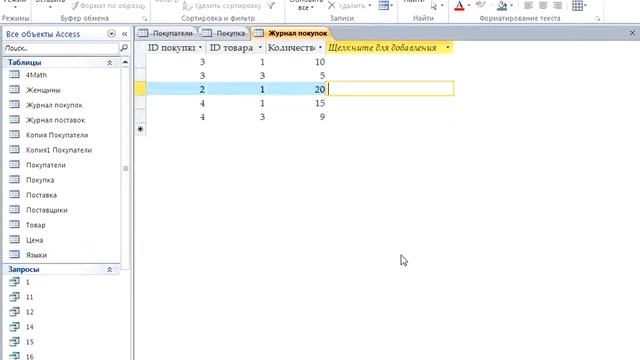Click the search magnifier icon
640x360 pixels.
pyautogui.click(x=124, y=48)
